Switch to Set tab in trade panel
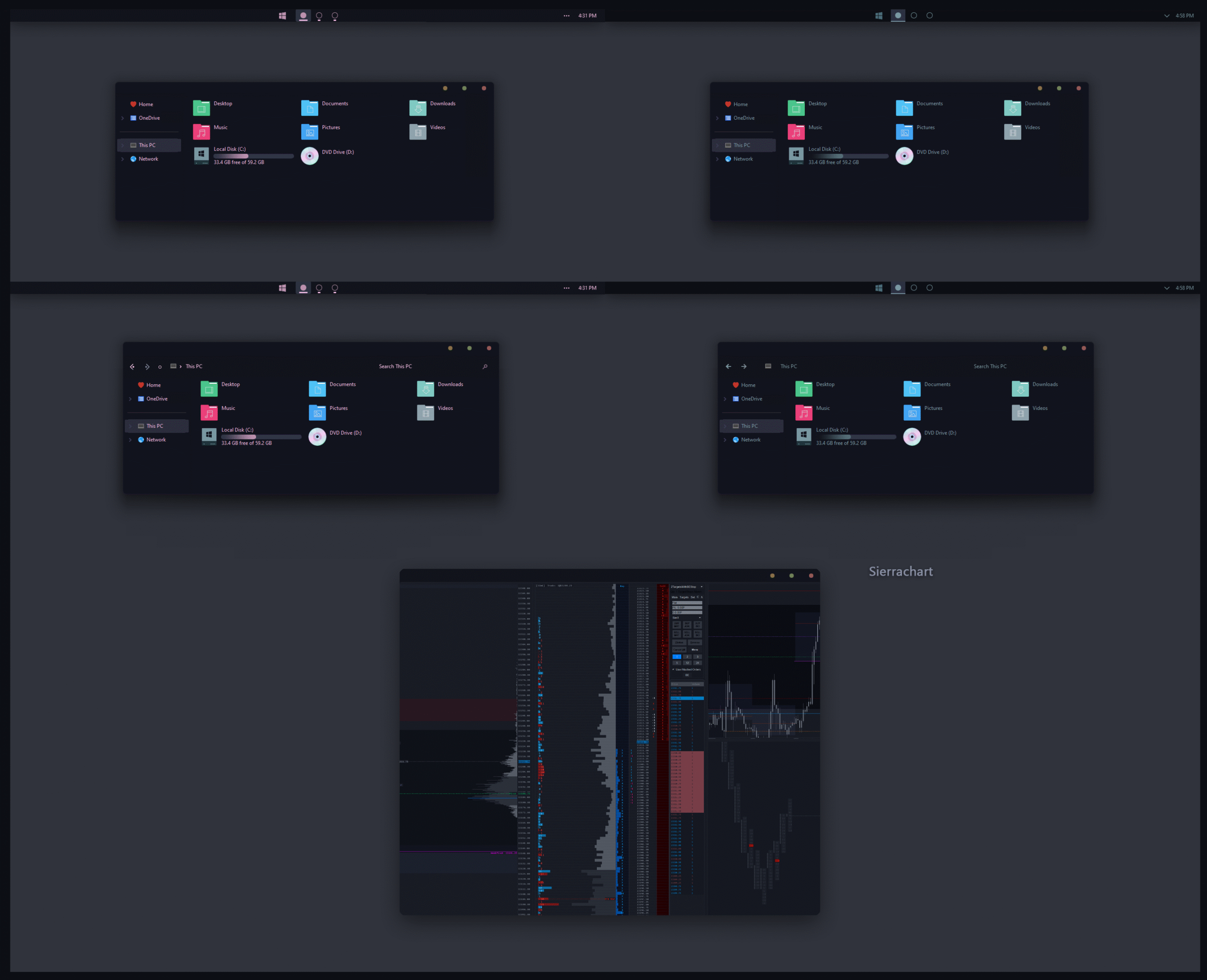Screen dimensions: 1207x980 (x=693, y=597)
